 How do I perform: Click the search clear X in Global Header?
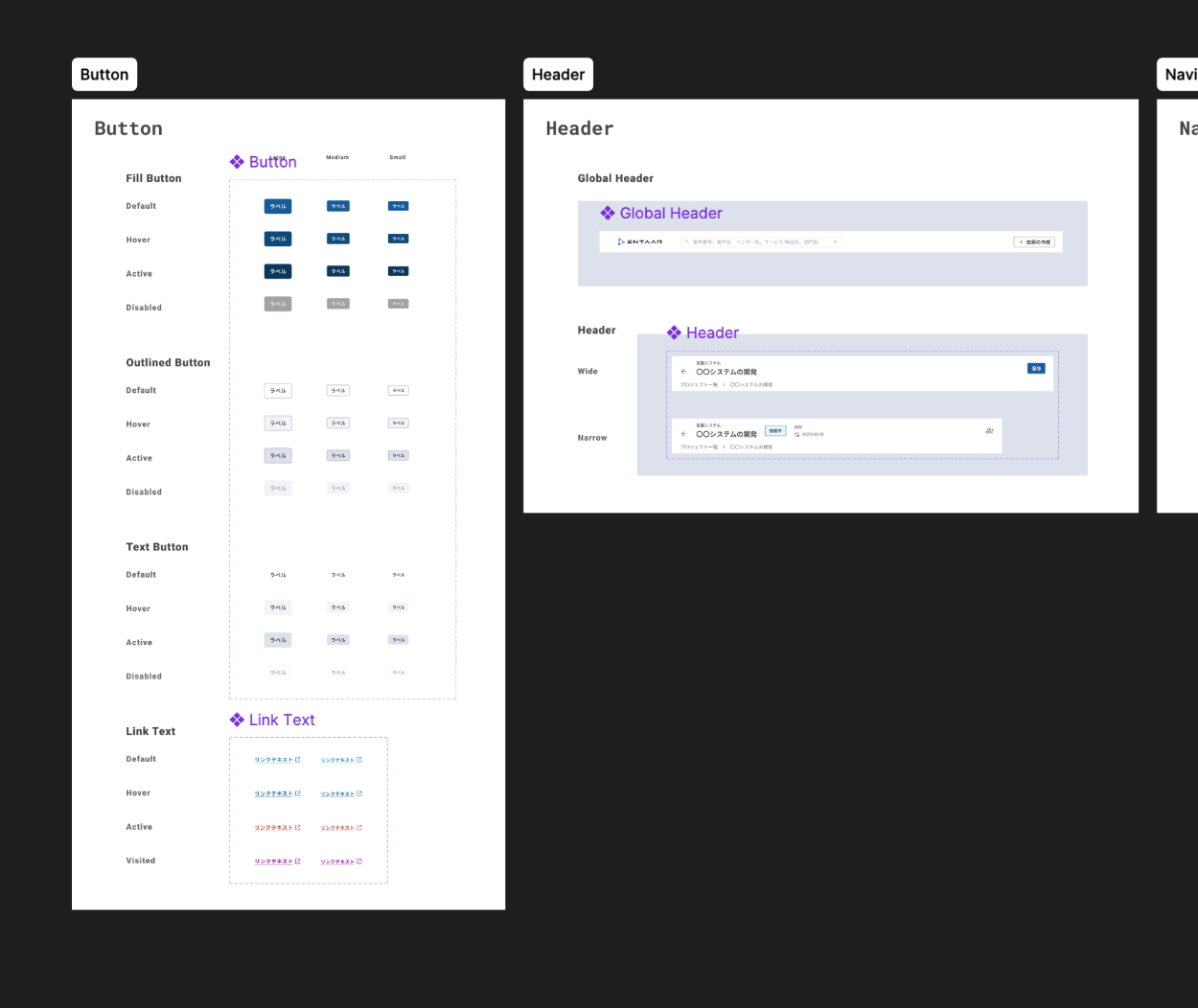[x=835, y=242]
